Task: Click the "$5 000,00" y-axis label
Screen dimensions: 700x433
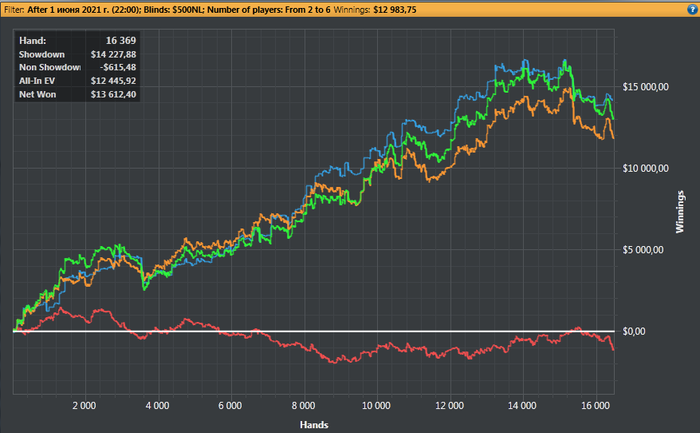Action: [643, 250]
